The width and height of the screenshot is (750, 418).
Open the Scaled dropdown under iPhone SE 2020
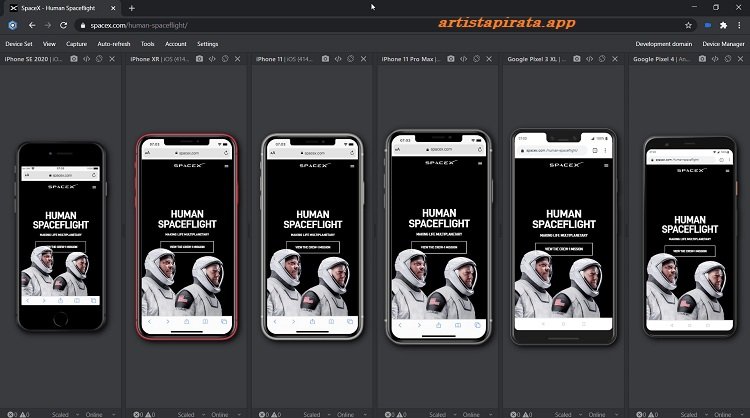[x=62, y=413]
